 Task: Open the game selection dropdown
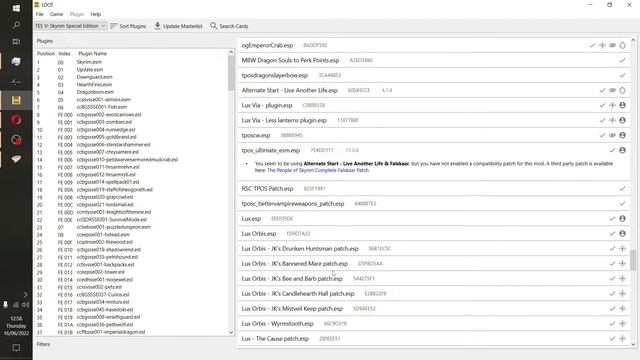coord(70,26)
